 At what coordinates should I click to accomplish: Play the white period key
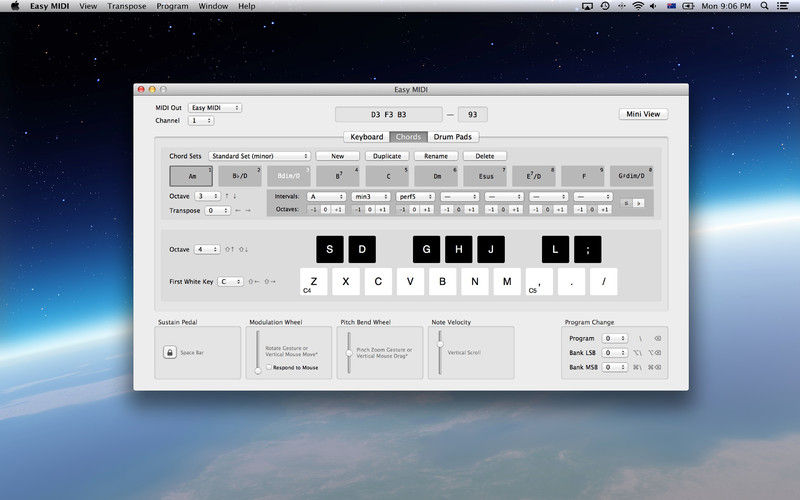(x=571, y=282)
